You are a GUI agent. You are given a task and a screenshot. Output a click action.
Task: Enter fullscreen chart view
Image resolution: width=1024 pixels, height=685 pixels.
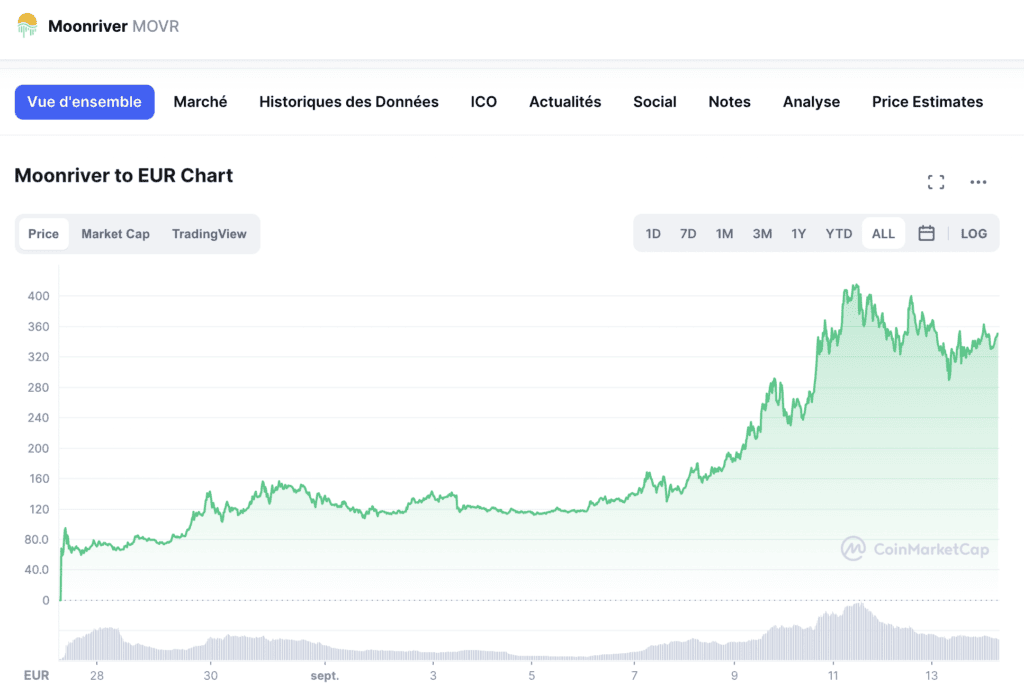pos(936,182)
